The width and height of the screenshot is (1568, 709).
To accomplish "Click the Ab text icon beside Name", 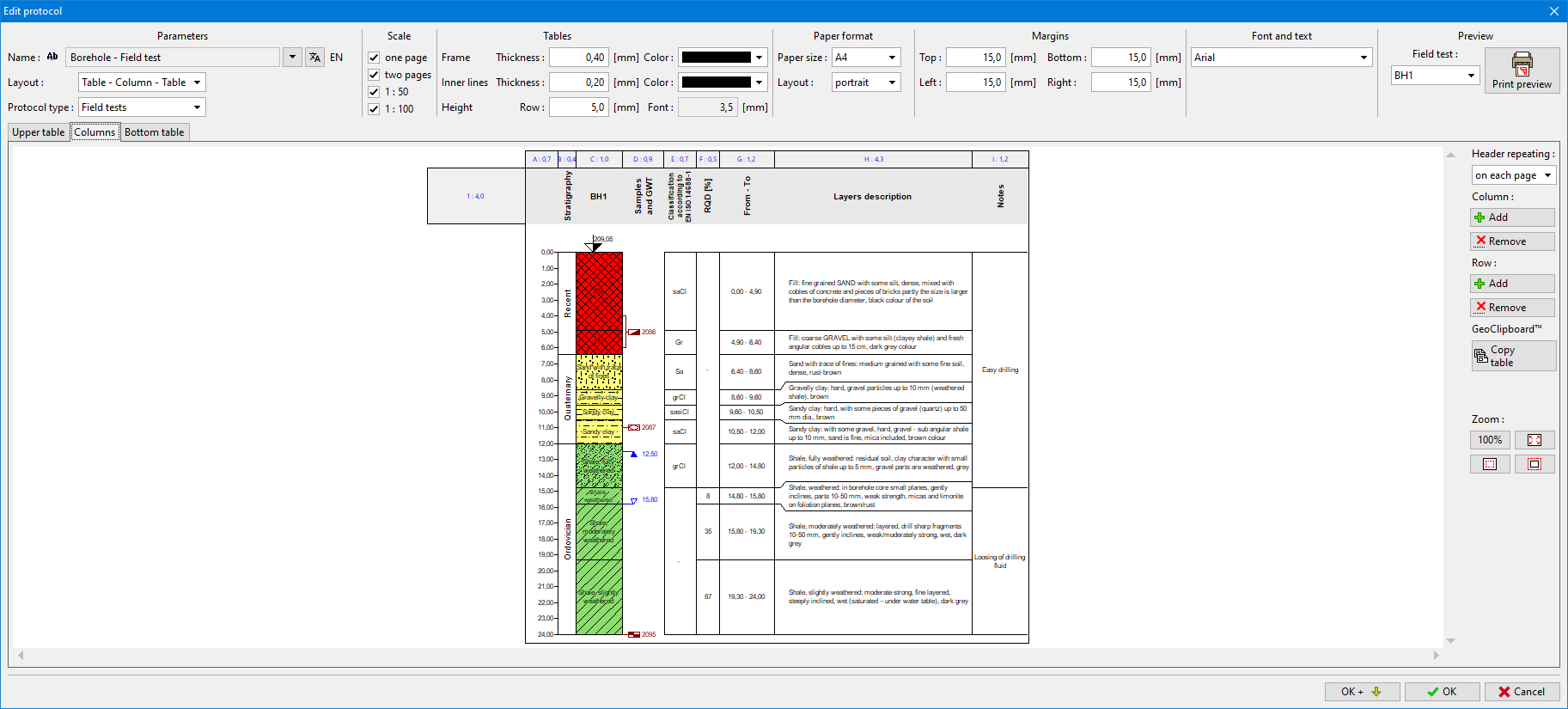I will point(52,57).
